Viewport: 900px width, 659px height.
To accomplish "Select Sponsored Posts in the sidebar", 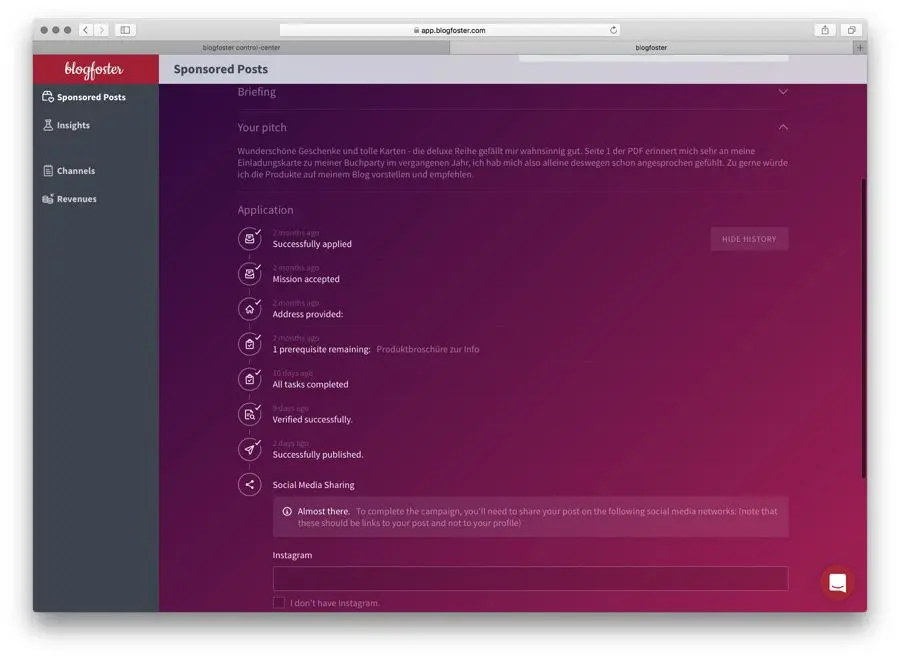I will click(x=90, y=98).
